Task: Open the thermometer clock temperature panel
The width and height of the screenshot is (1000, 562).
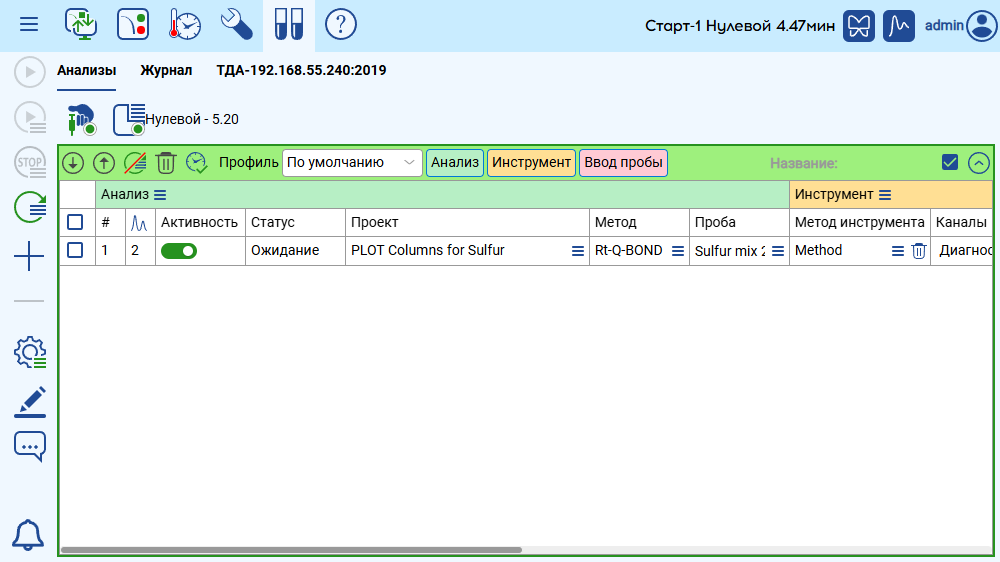Action: [184, 24]
